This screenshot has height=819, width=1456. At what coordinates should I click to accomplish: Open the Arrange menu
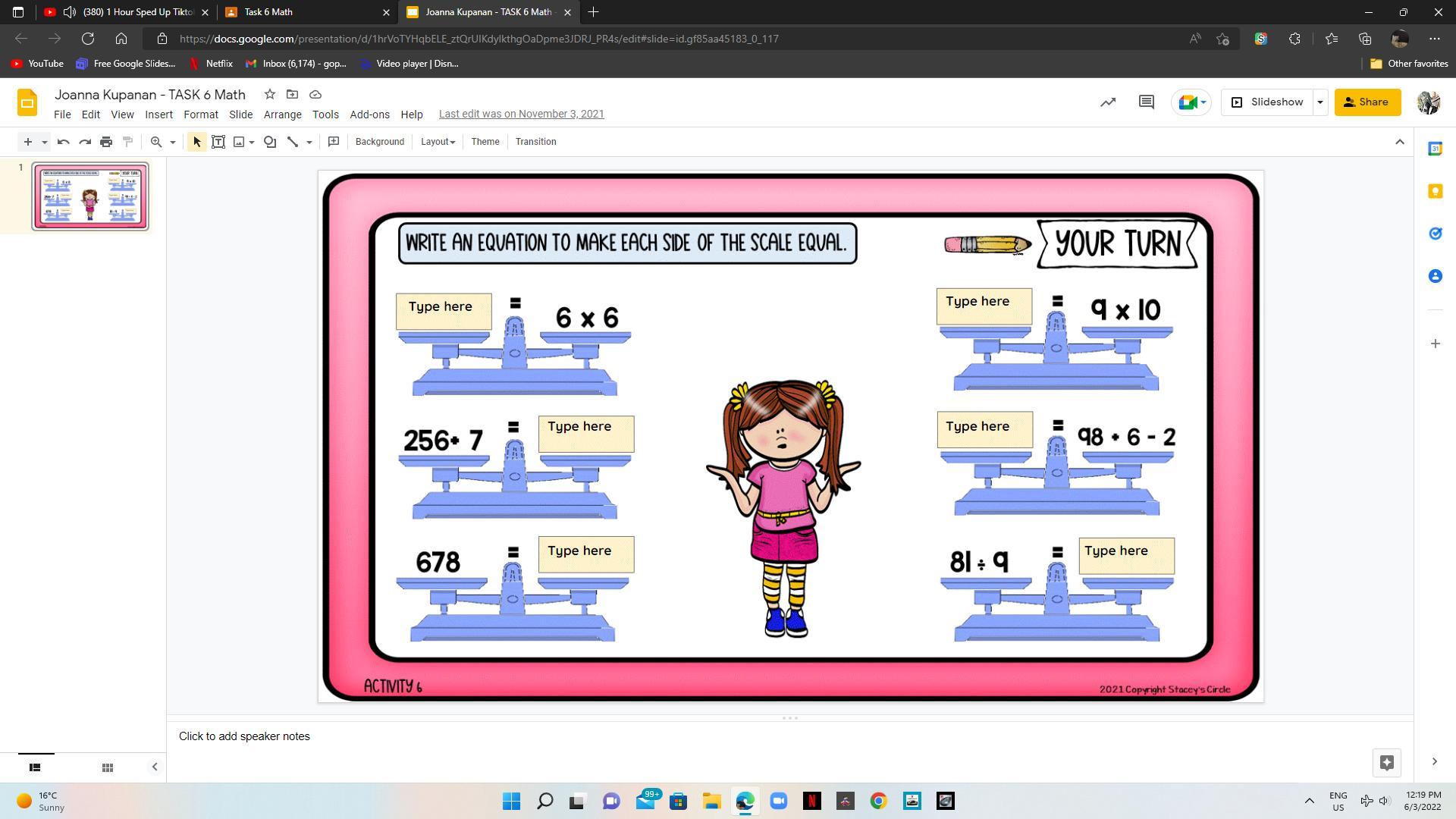(x=282, y=115)
